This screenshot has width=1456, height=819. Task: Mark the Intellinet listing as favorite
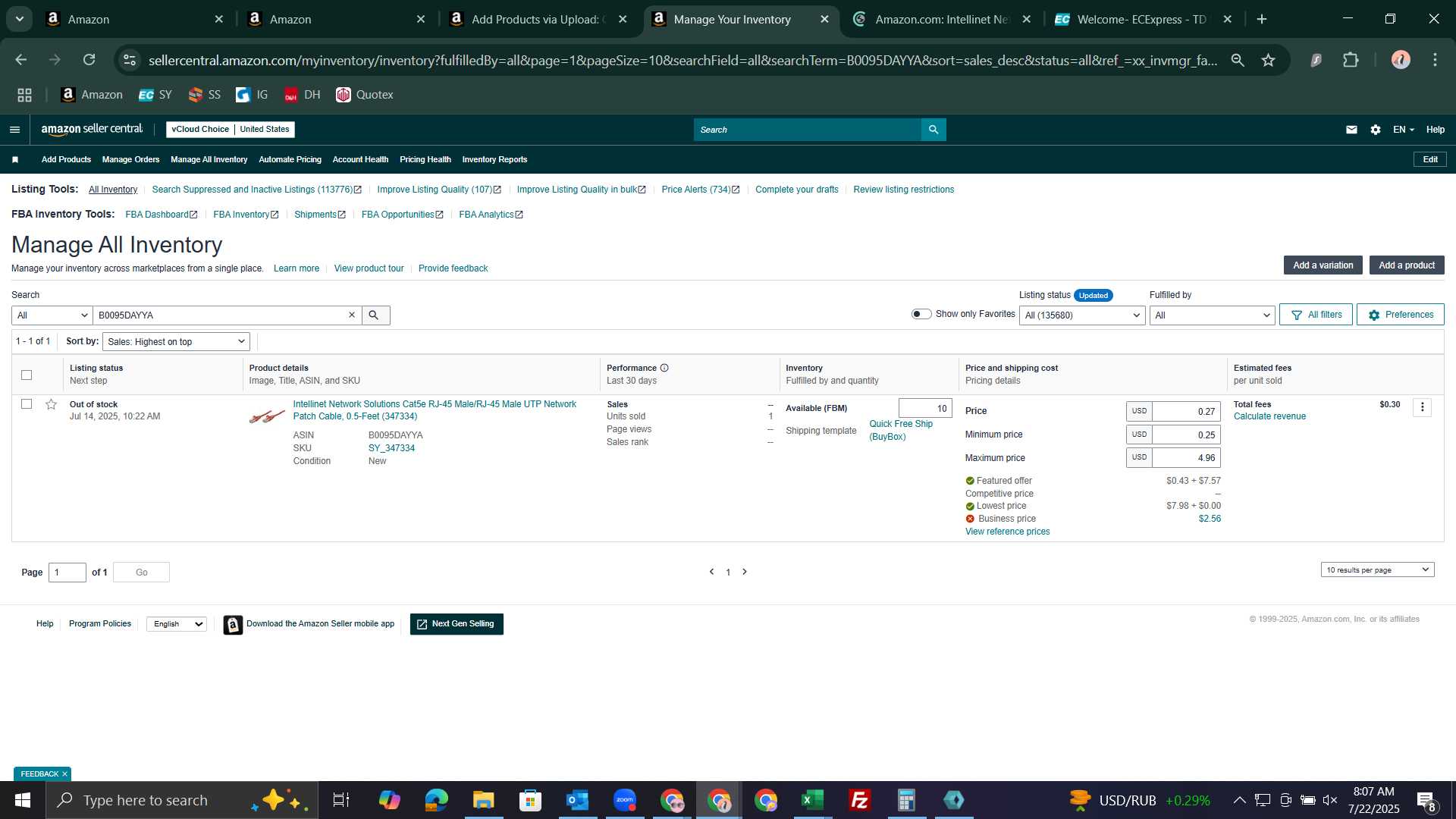[52, 405]
